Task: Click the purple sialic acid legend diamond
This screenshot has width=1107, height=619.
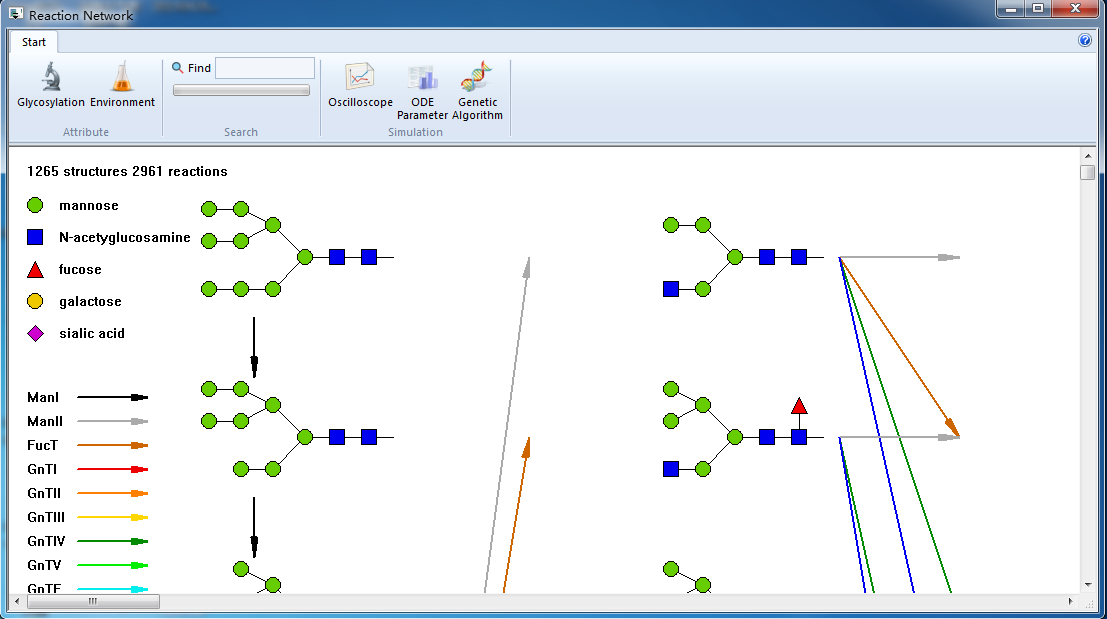Action: tap(35, 333)
